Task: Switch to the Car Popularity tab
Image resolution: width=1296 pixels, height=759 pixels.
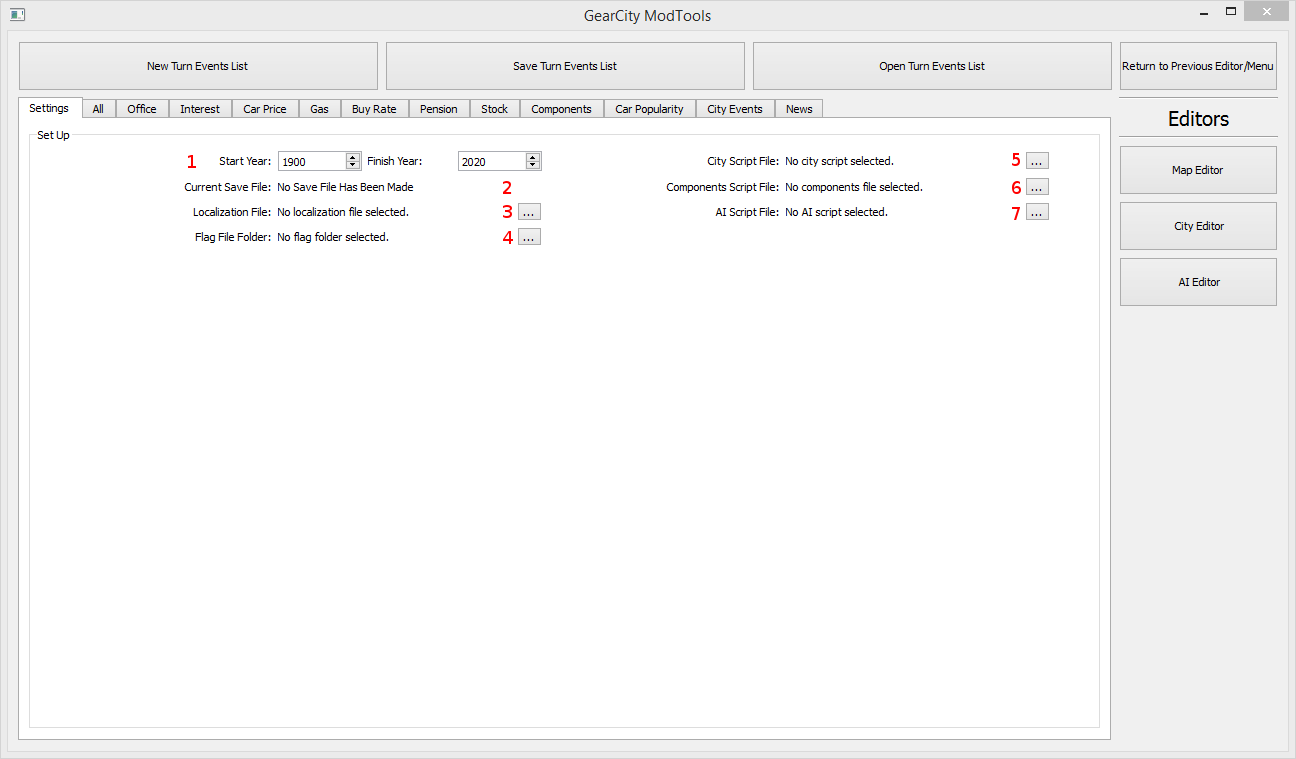Action: pos(649,109)
